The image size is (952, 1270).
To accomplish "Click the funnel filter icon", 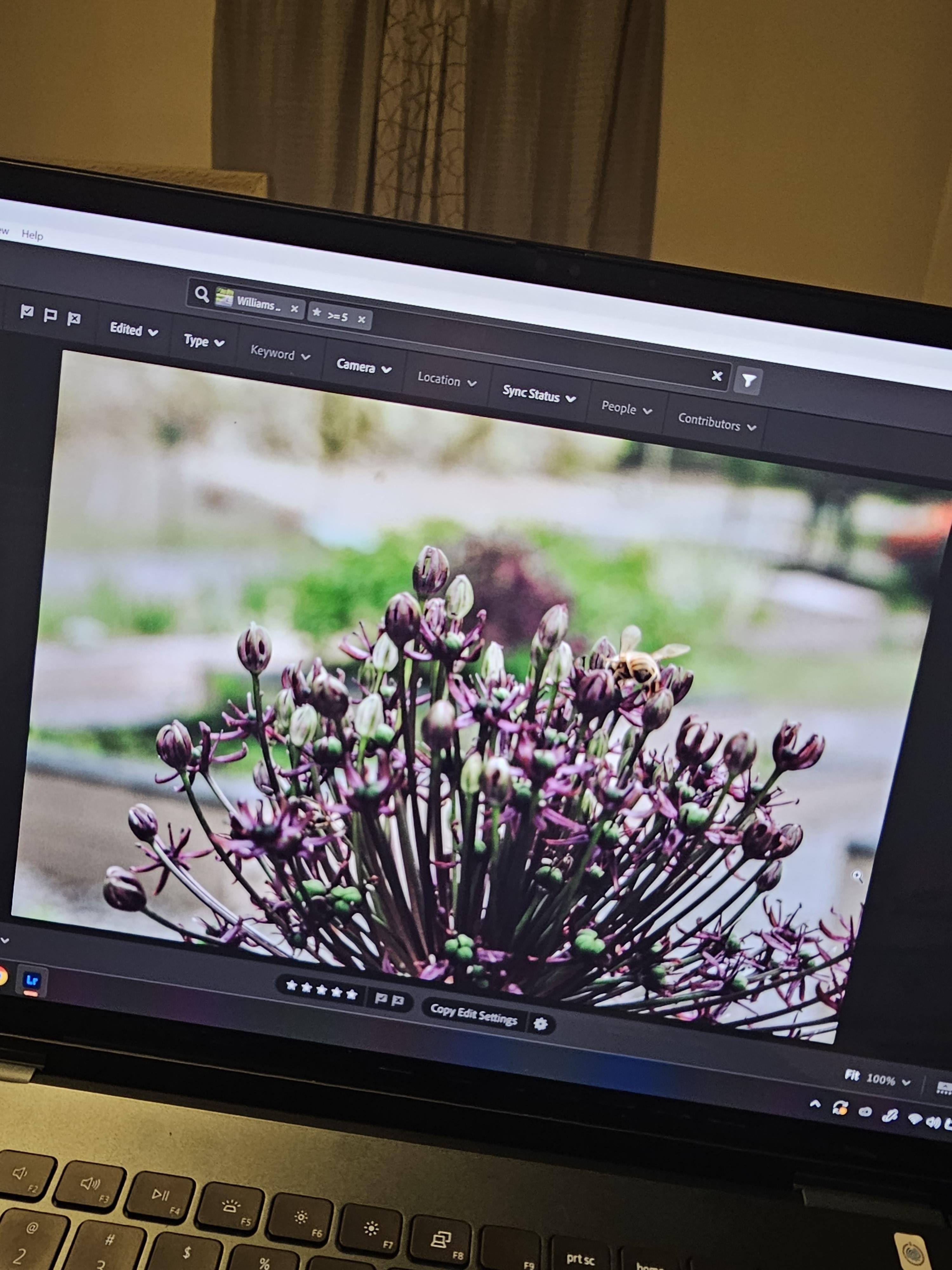I will pyautogui.click(x=748, y=380).
